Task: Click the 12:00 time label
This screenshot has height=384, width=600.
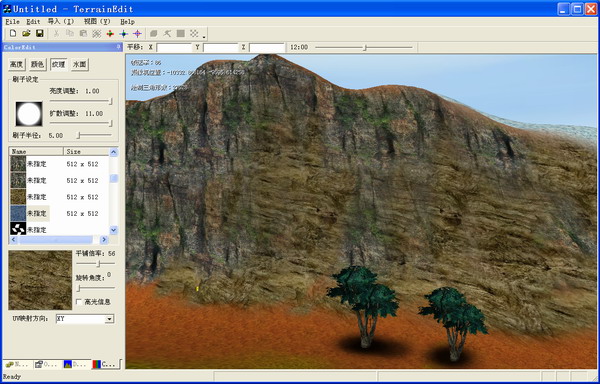Action: (299, 47)
